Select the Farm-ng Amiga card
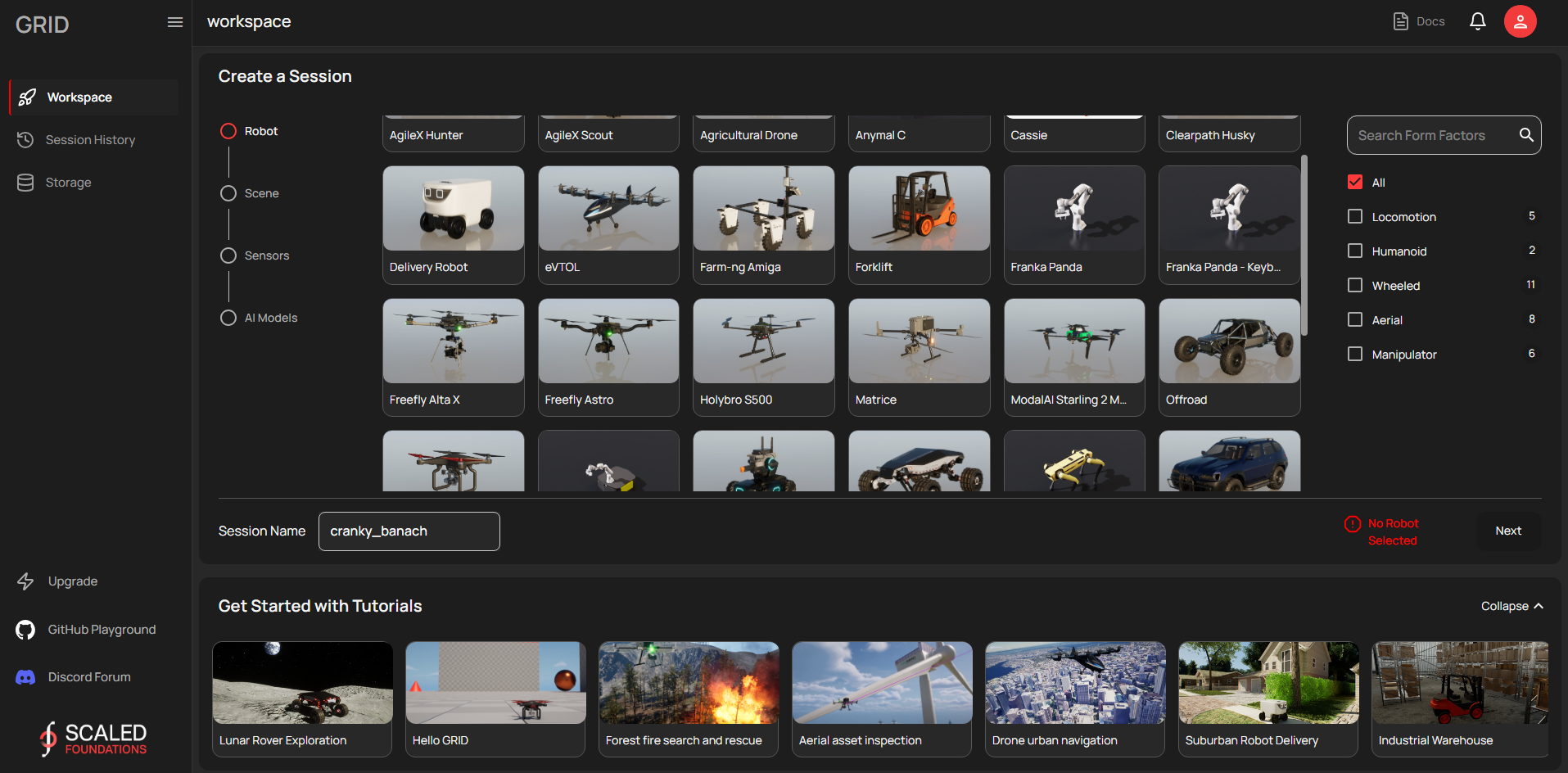 click(x=764, y=225)
